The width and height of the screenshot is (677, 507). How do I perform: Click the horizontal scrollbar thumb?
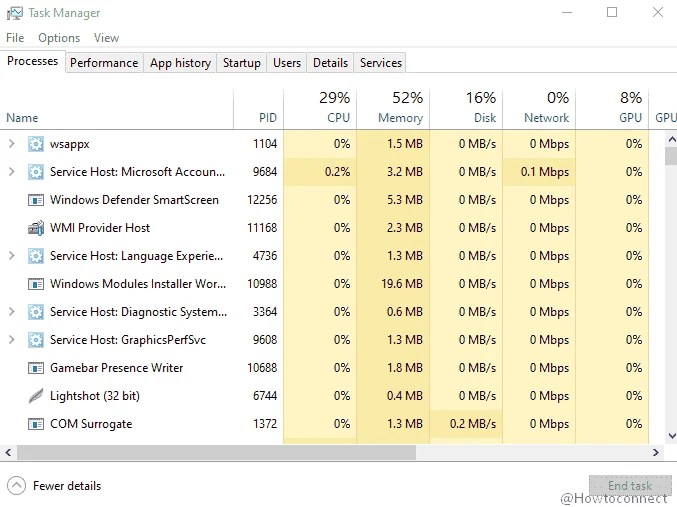[x=216, y=452]
